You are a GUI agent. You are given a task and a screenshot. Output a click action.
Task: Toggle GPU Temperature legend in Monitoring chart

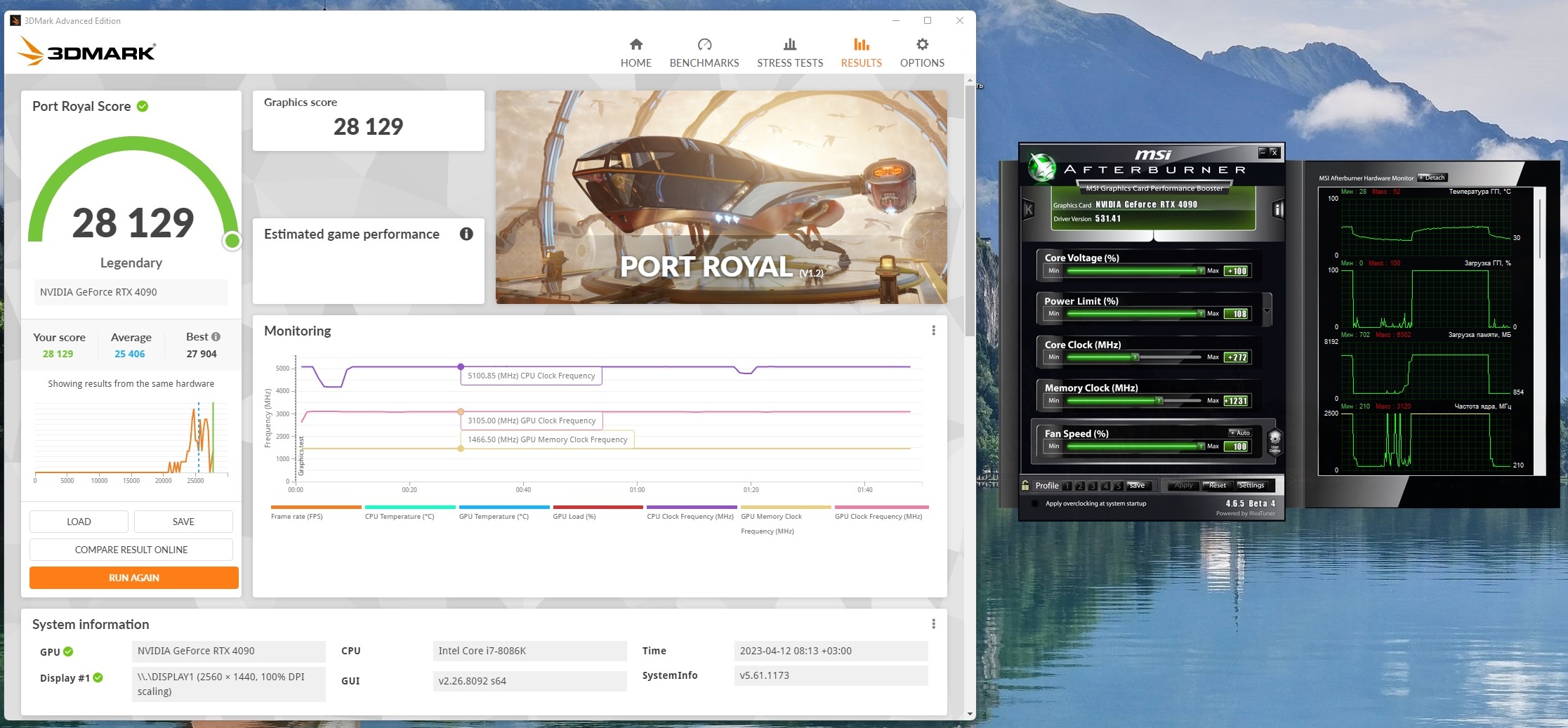point(504,513)
